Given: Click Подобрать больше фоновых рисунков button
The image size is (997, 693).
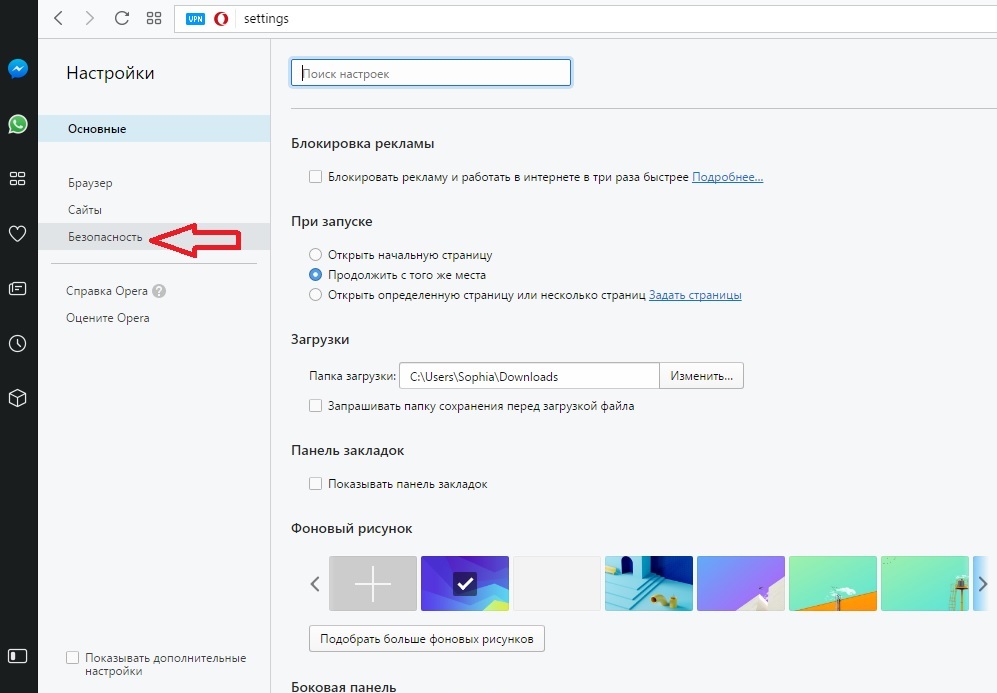Looking at the screenshot, I should [427, 639].
